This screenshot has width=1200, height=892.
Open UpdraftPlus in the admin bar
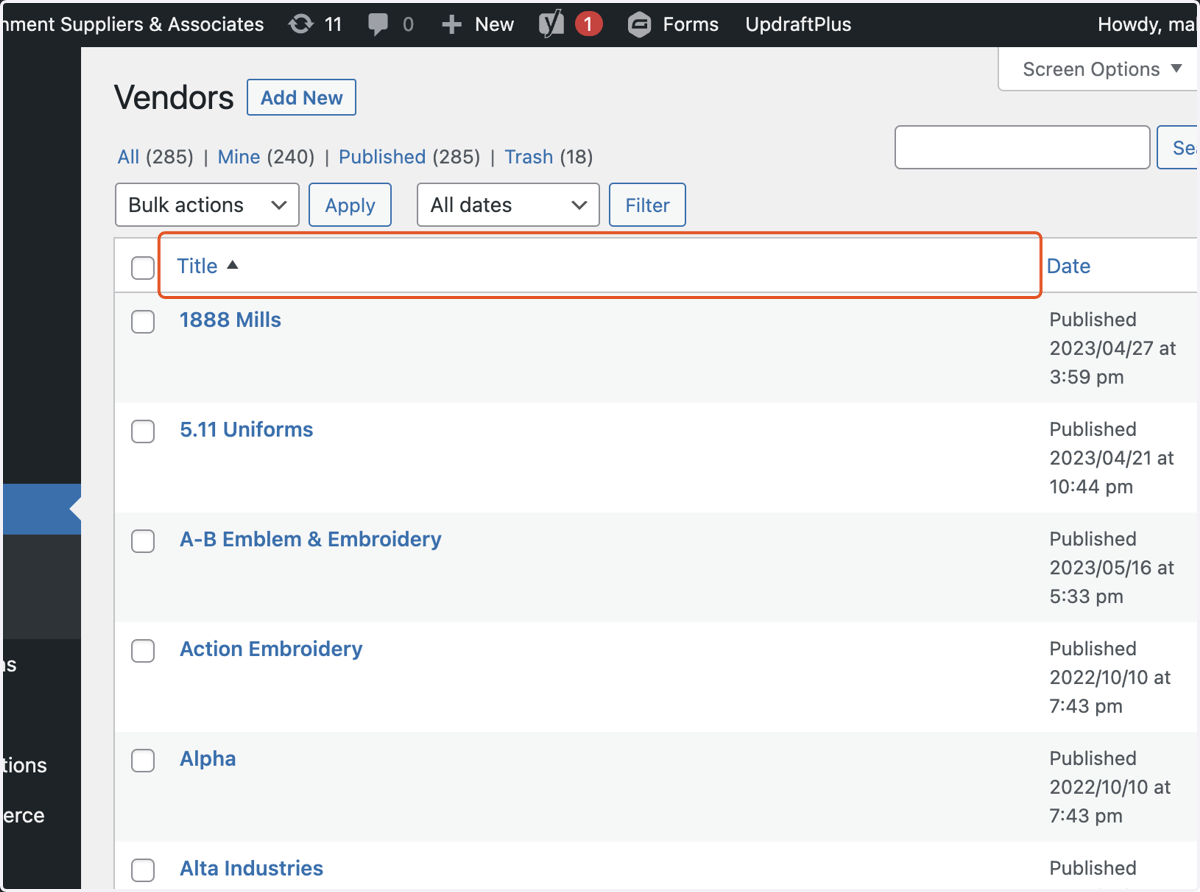798,24
